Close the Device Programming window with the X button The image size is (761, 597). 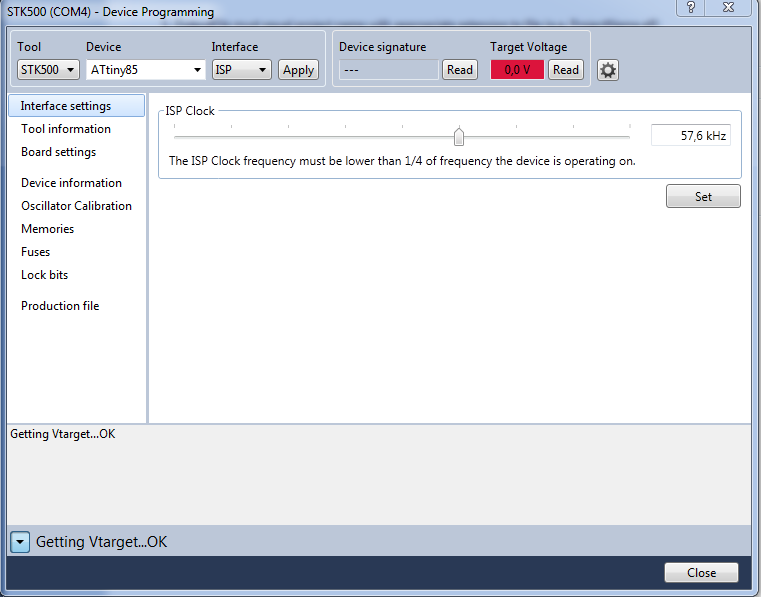[x=728, y=7]
